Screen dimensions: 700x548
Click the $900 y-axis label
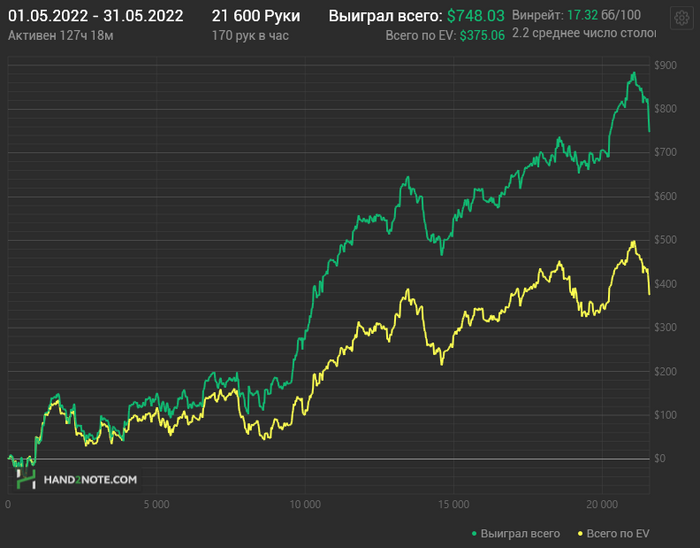pos(665,66)
